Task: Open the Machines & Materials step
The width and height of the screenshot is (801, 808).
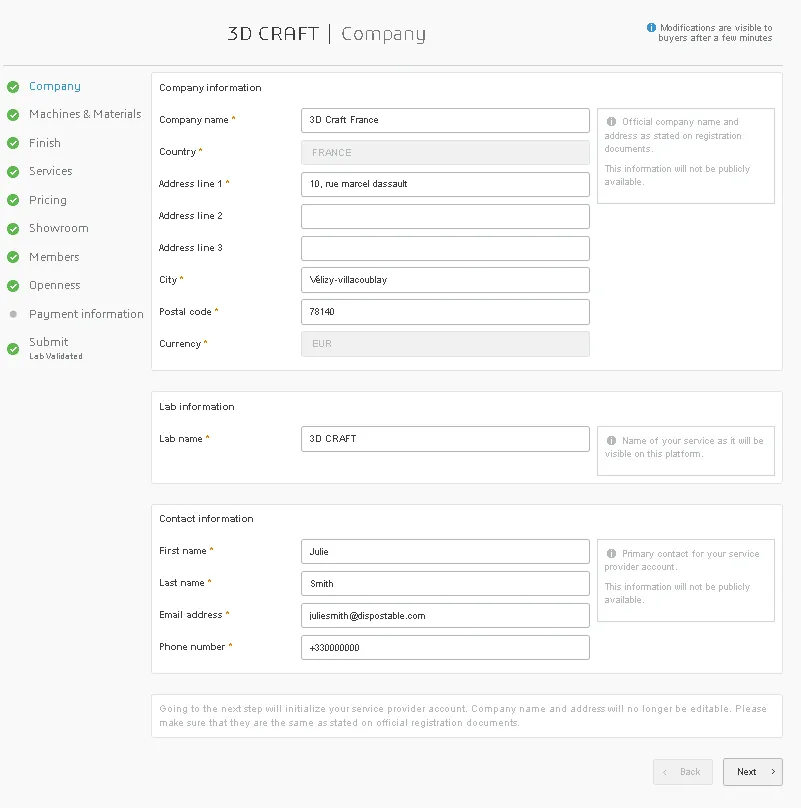Action: [x=85, y=114]
